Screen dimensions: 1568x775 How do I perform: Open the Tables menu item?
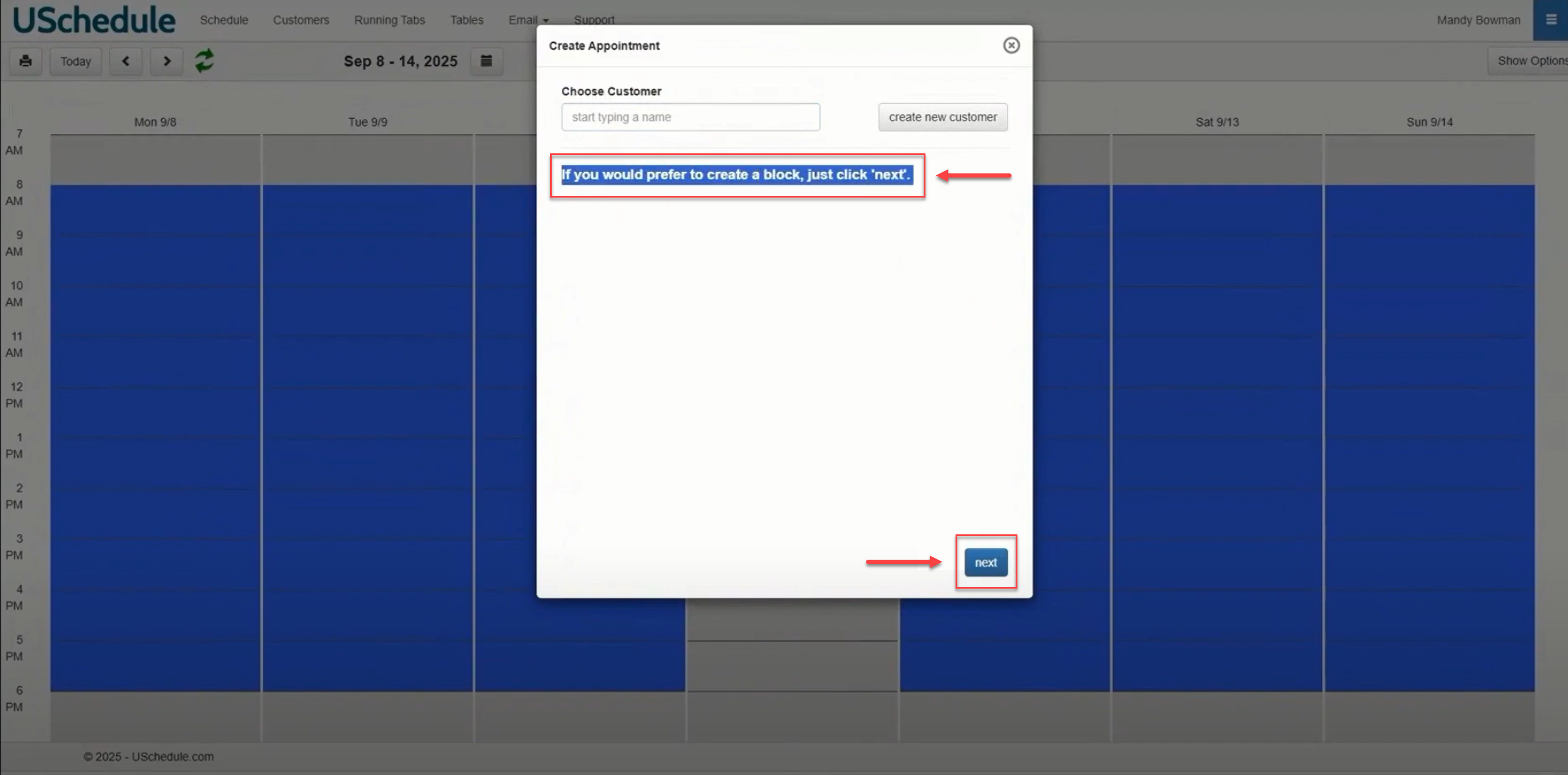[466, 20]
